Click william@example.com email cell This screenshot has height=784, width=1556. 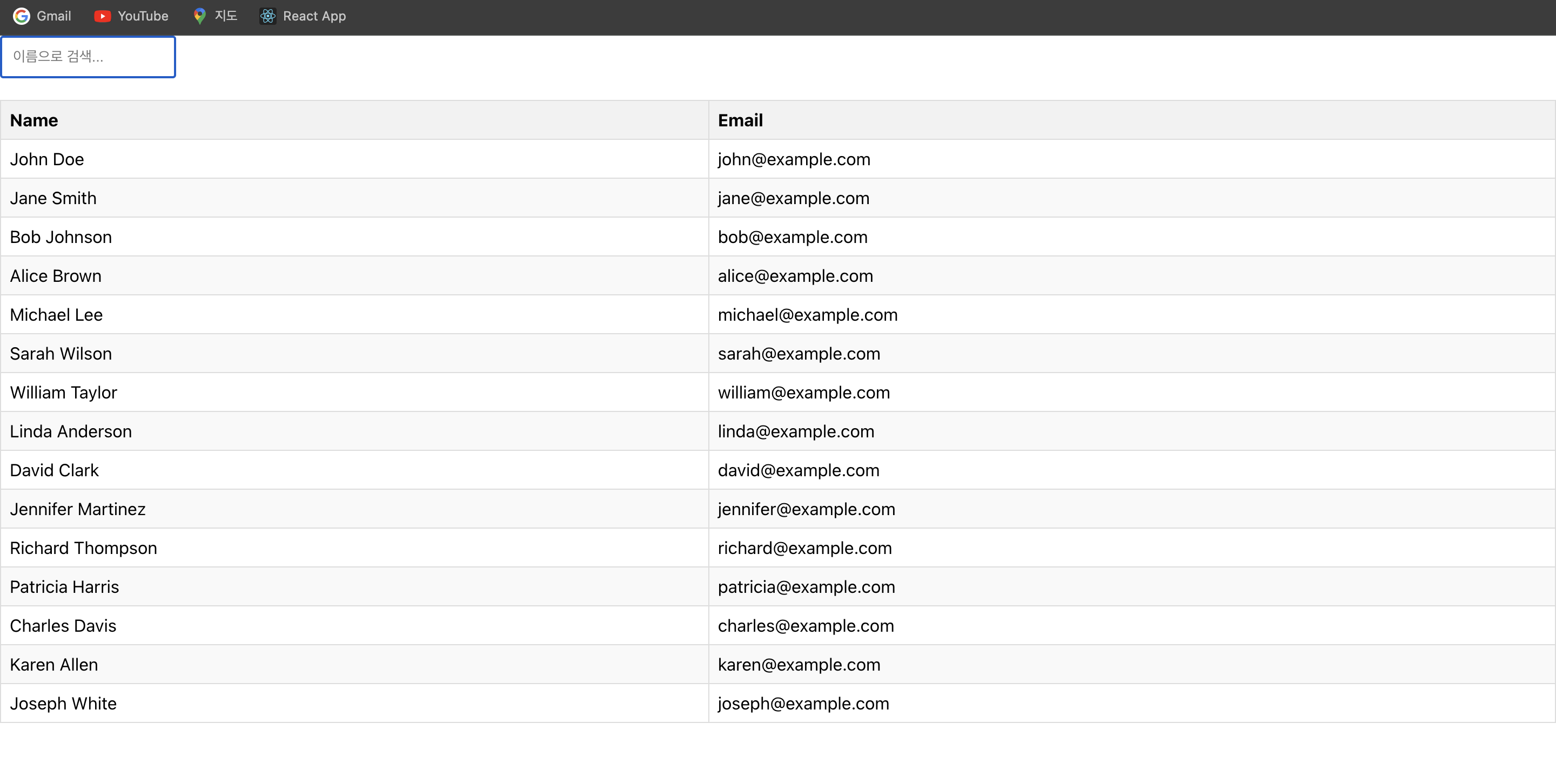(x=803, y=393)
